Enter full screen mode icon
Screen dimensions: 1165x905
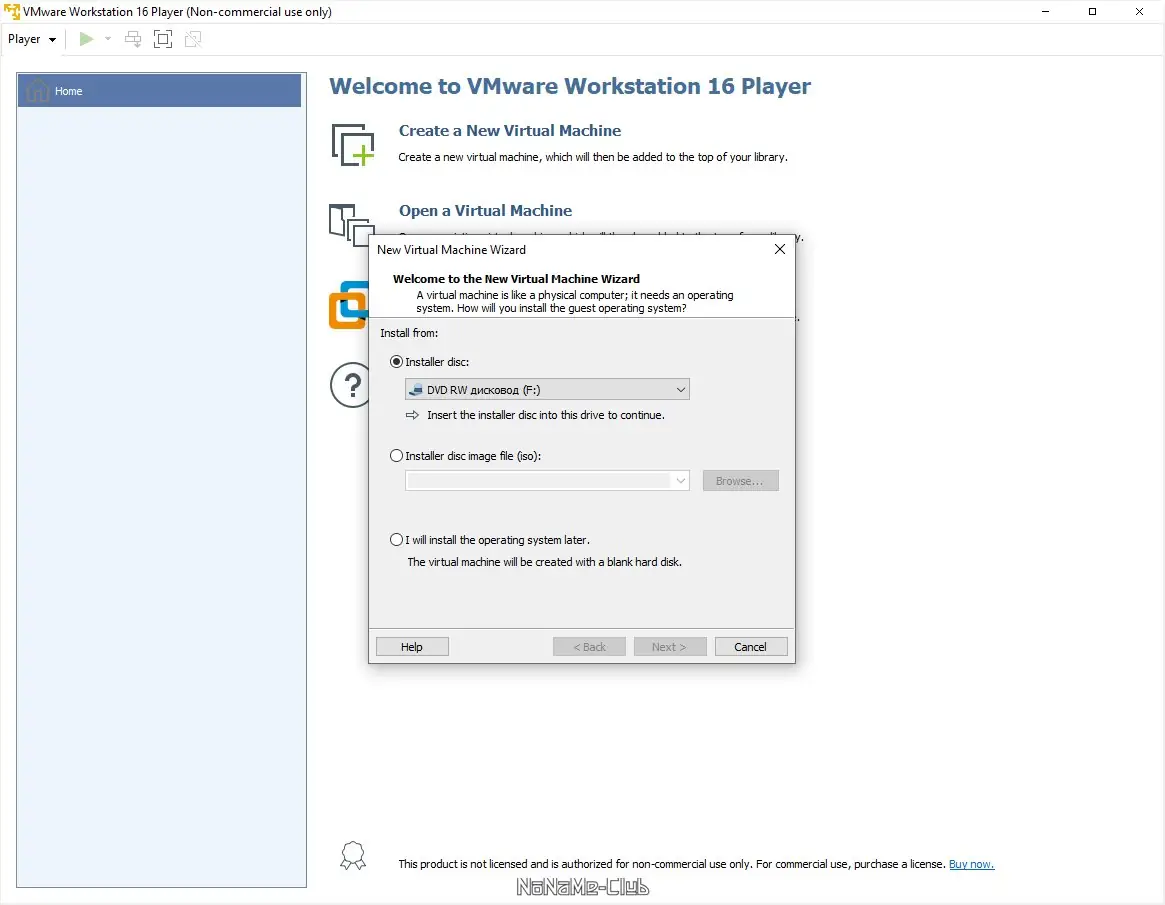coord(163,39)
